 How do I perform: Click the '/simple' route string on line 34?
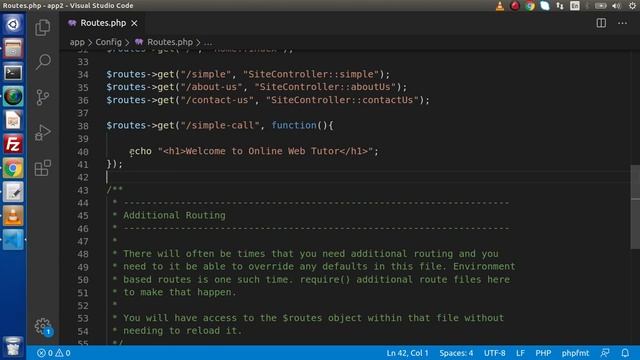206,74
